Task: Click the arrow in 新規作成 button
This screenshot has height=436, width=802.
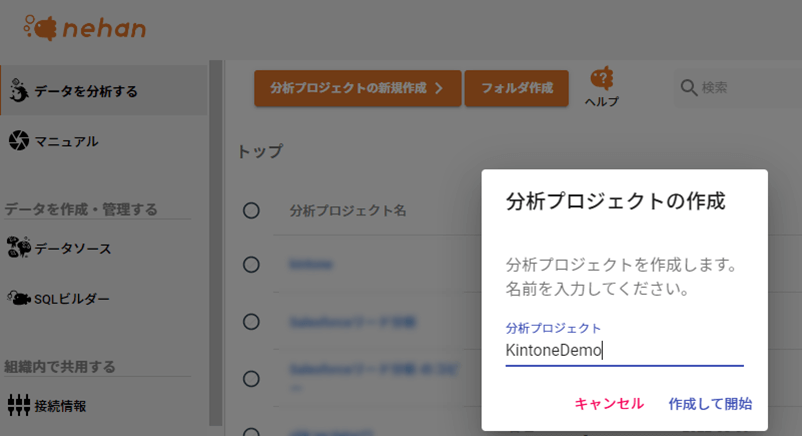Action: pyautogui.click(x=439, y=89)
